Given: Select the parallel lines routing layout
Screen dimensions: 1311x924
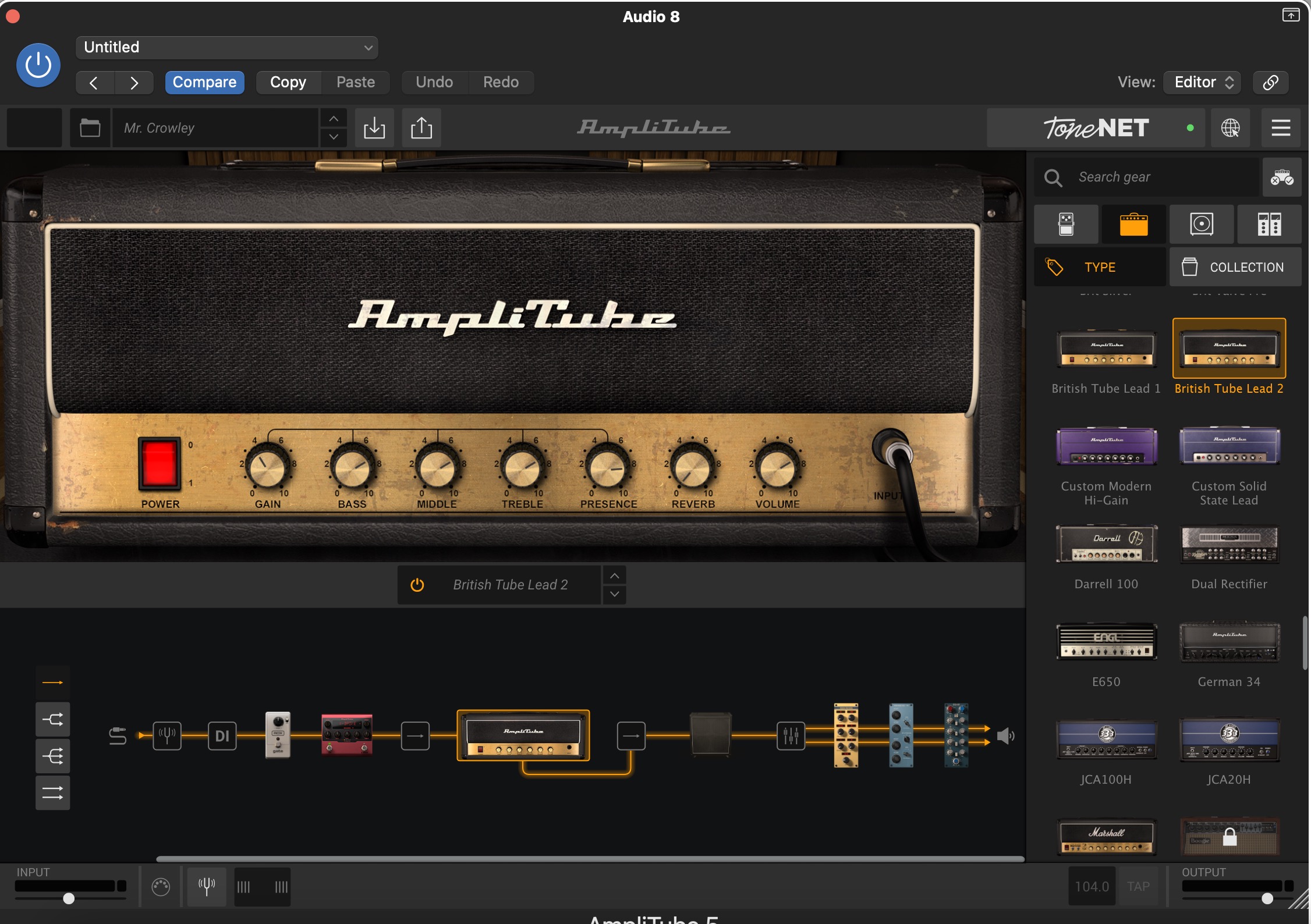Looking at the screenshot, I should (52, 793).
